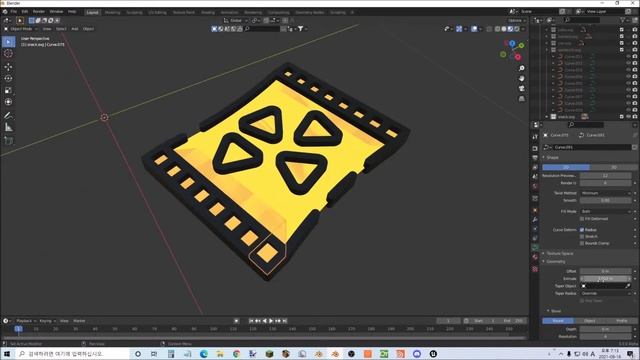
Task: Select the Move tool
Action: click(8, 67)
